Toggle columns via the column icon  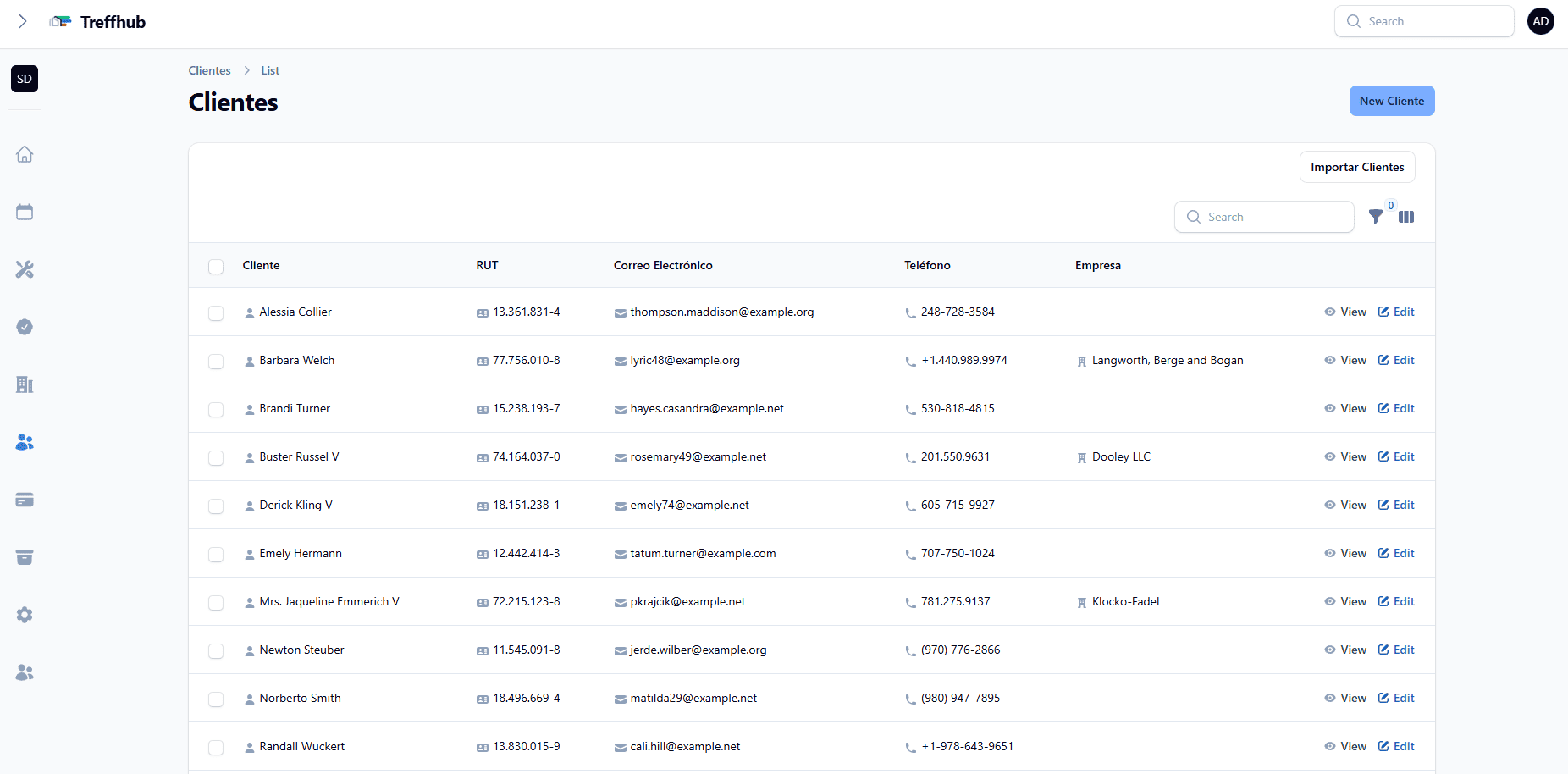tap(1406, 217)
